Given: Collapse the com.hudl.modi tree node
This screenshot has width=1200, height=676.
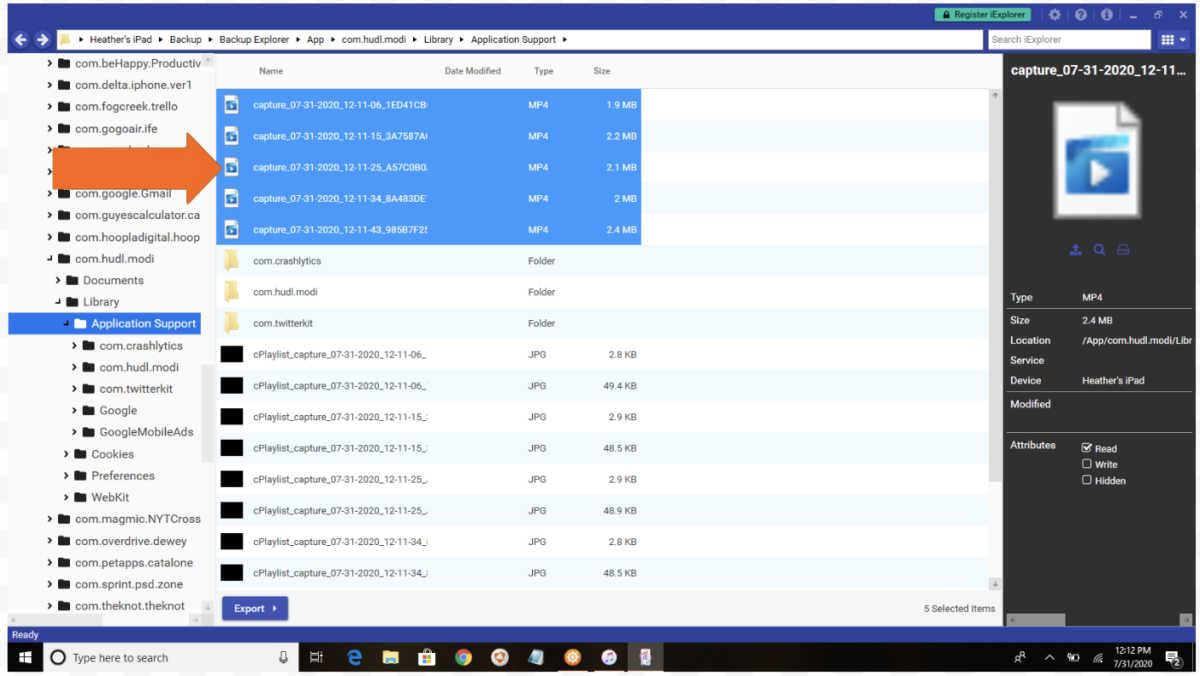Looking at the screenshot, I should (x=51, y=259).
